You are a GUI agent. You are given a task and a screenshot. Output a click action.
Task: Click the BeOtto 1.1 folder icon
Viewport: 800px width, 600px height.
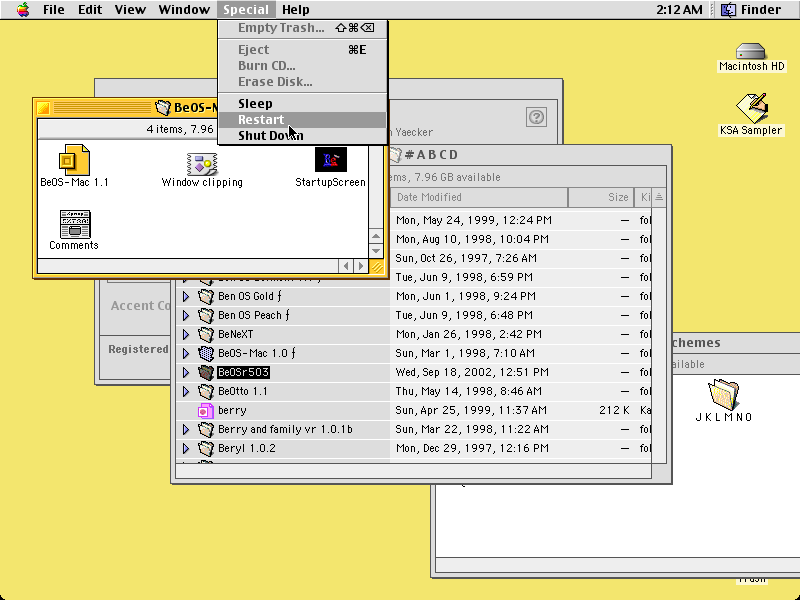point(206,391)
